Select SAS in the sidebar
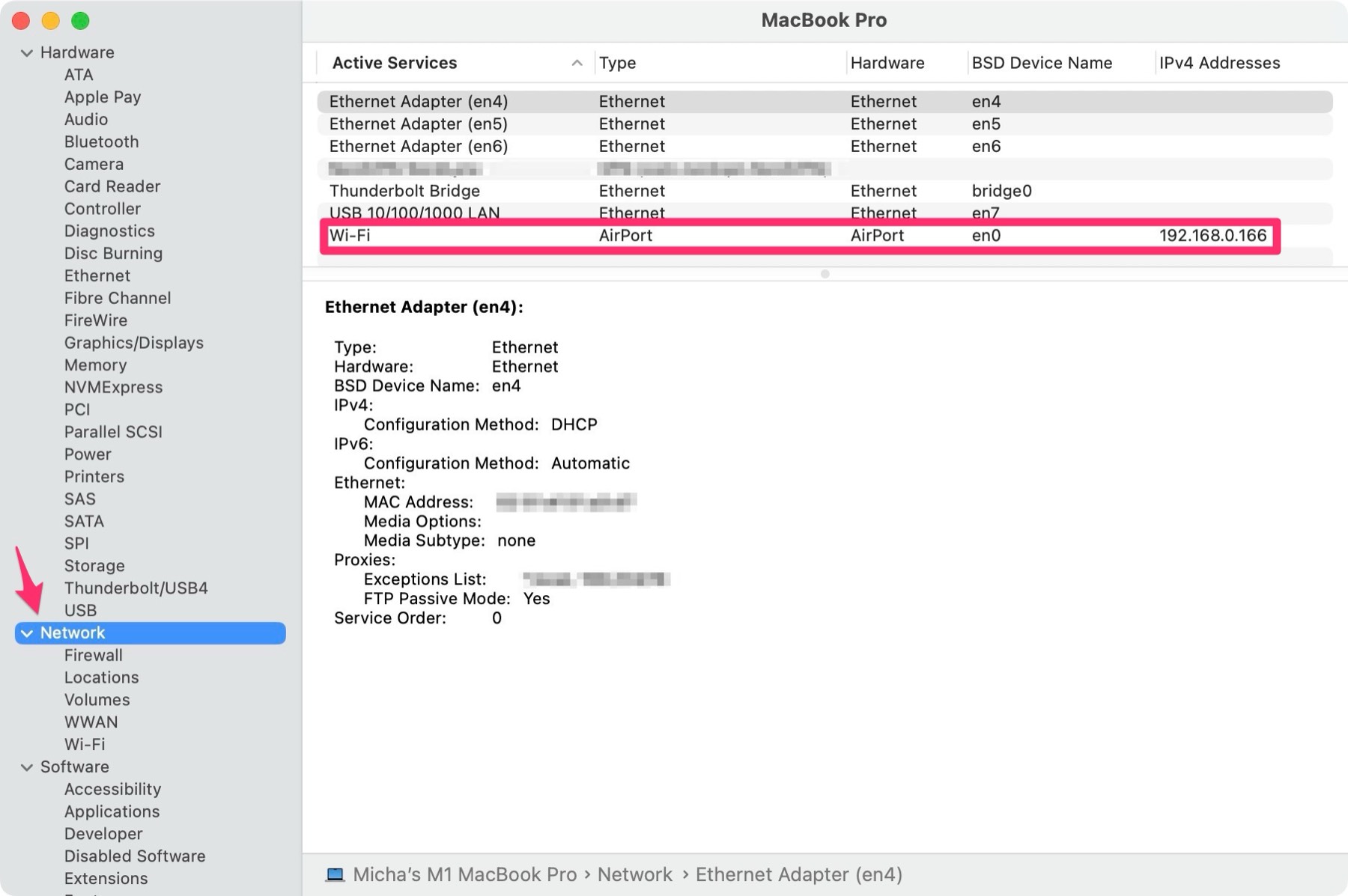The image size is (1348, 896). (79, 499)
